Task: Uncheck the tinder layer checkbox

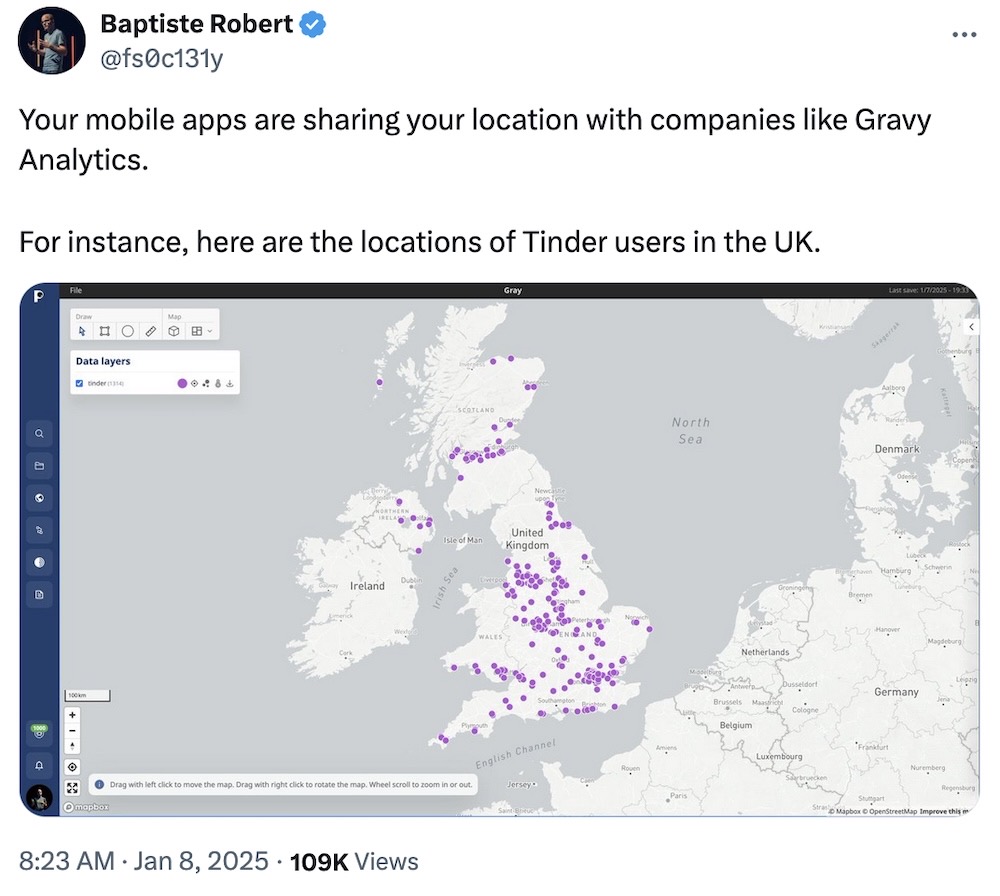Action: [x=79, y=383]
